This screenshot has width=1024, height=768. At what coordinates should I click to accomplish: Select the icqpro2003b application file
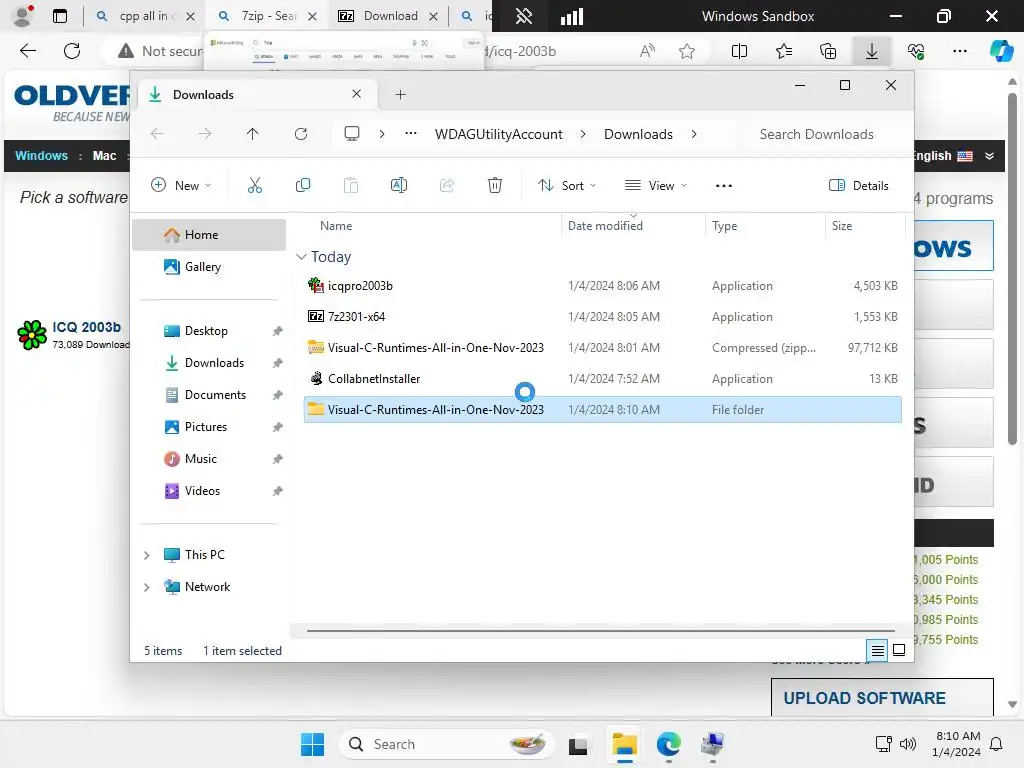click(x=602, y=285)
